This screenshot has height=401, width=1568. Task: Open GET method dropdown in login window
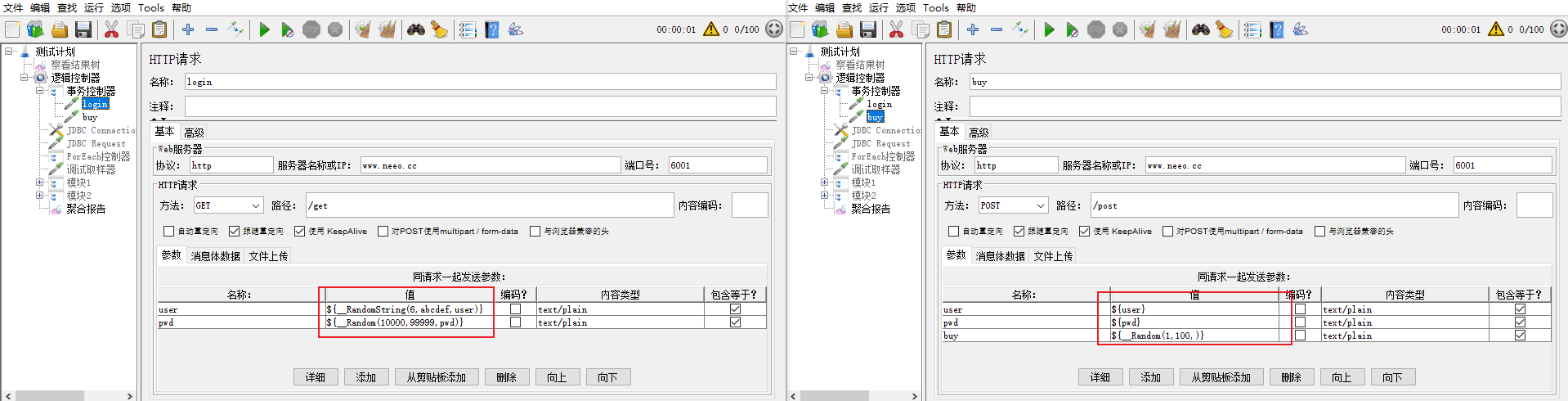tap(228, 205)
